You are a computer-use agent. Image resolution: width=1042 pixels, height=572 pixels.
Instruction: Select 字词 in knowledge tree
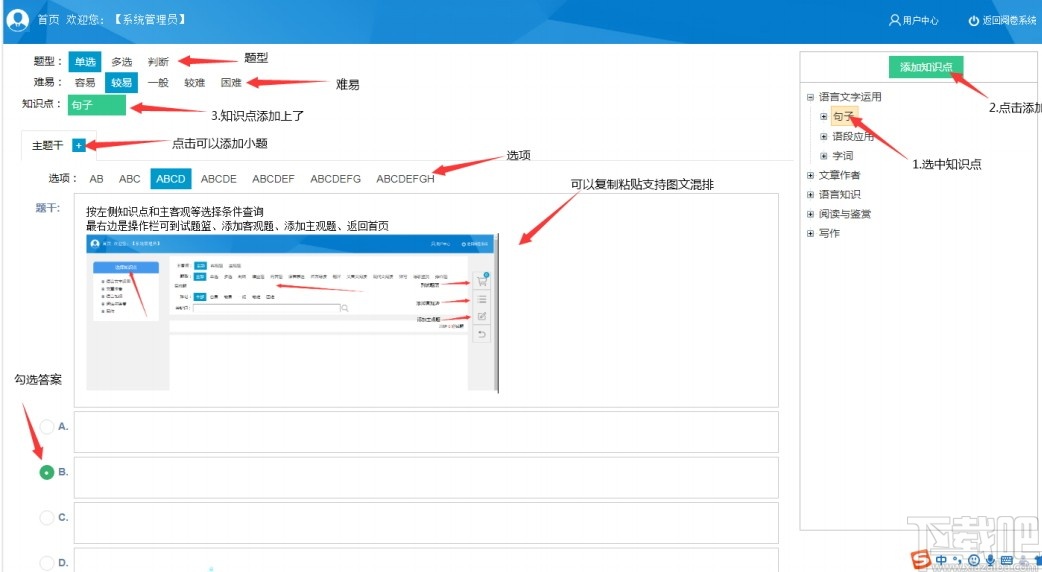(x=843, y=155)
